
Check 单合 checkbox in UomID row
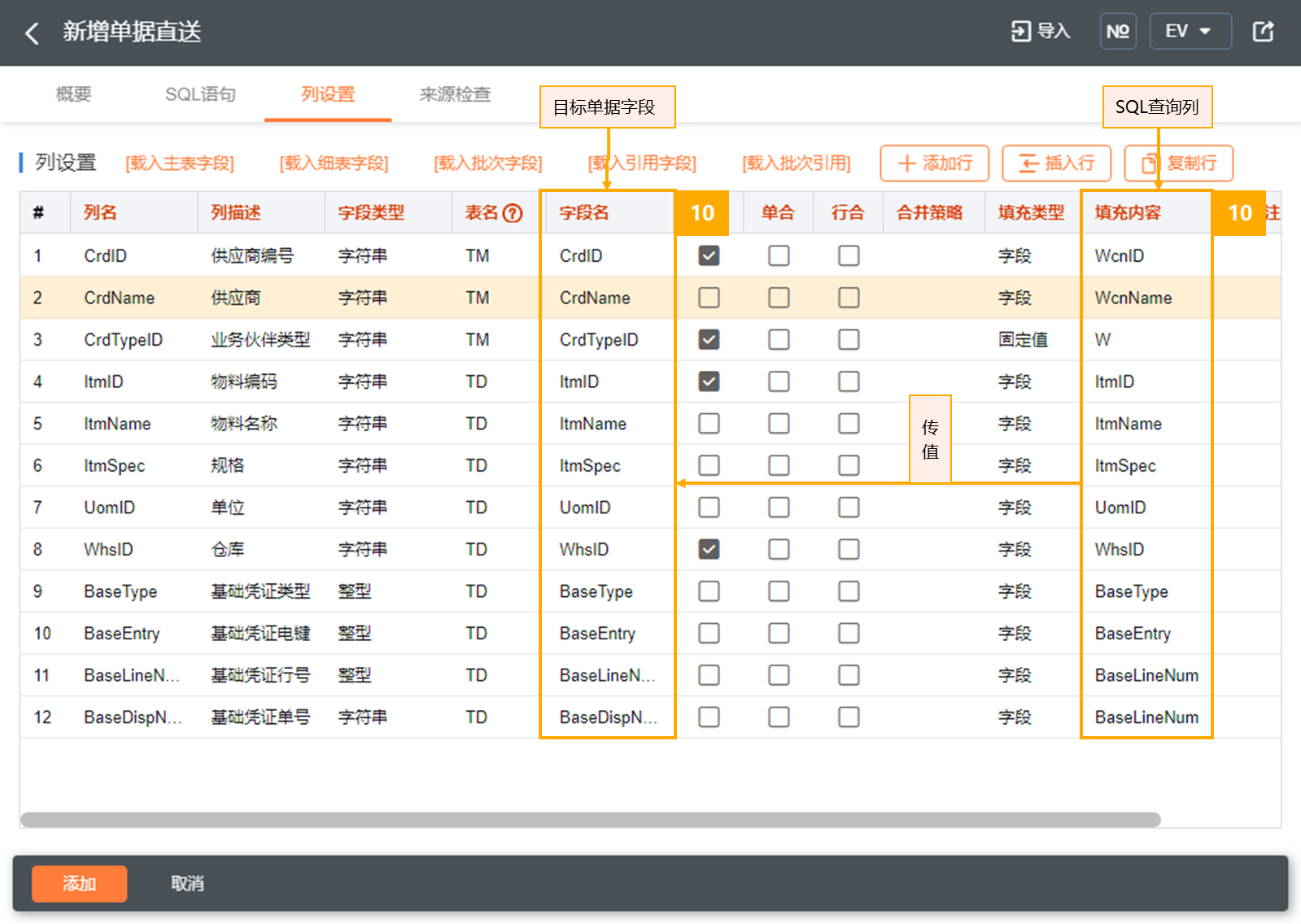point(779,508)
